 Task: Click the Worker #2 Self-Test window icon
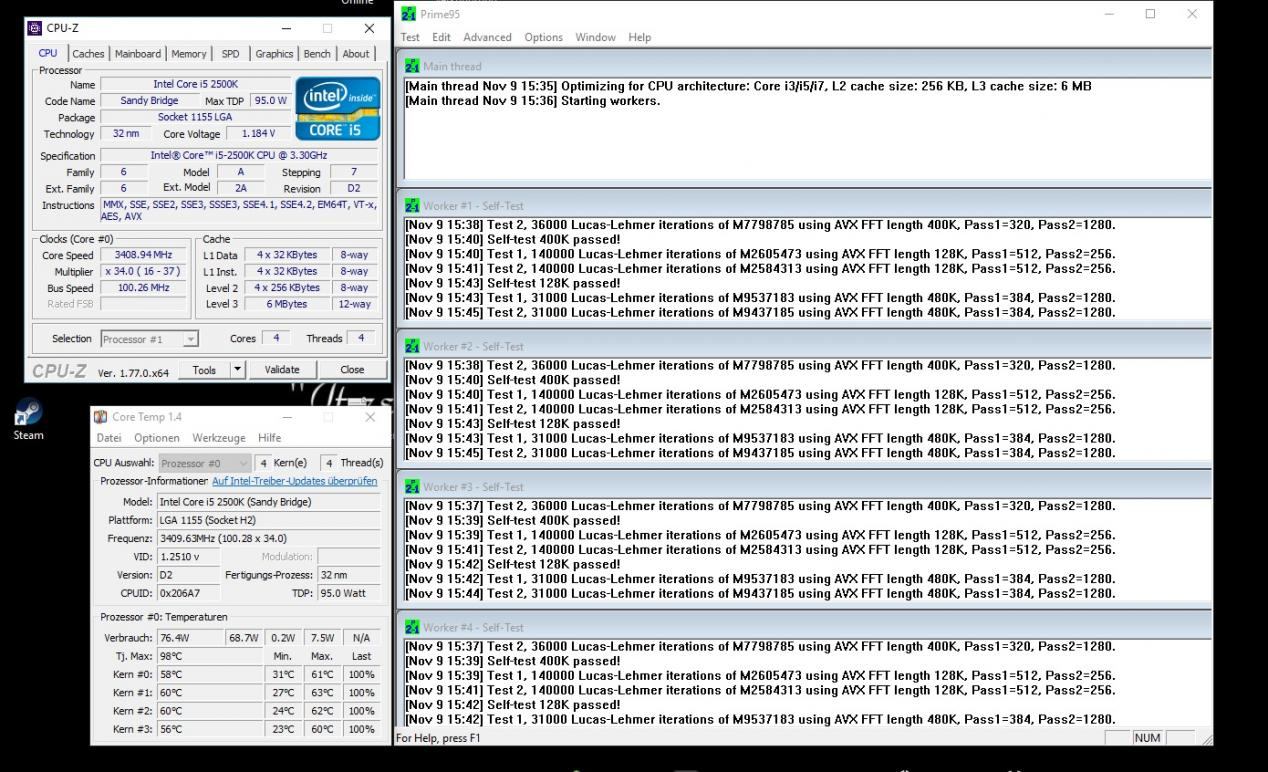point(412,346)
